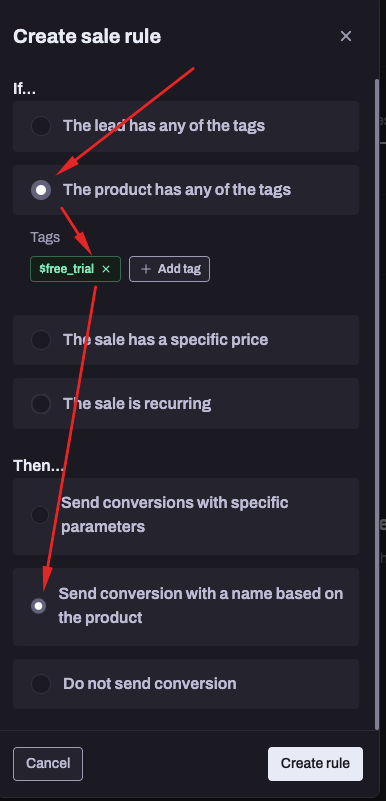
Task: Select "Send conversion with a name based on the product" radio
Action: [38, 606]
